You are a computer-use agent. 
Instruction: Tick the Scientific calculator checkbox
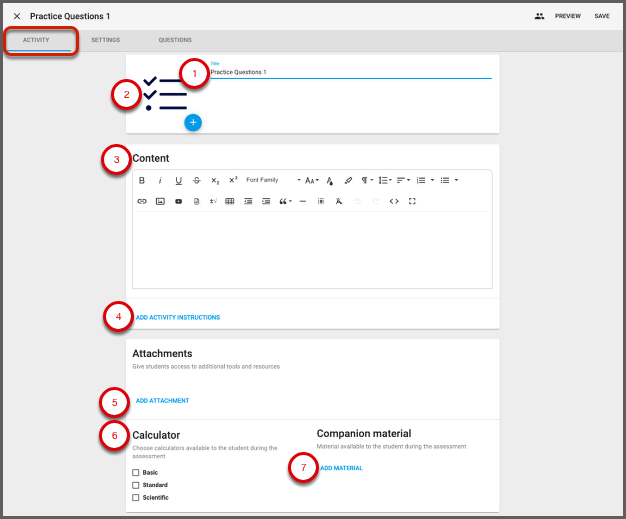136,497
